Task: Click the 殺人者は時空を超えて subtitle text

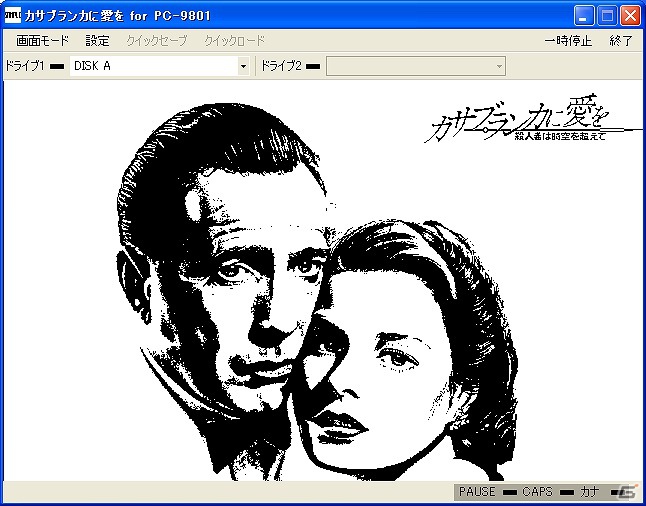Action: pos(560,137)
